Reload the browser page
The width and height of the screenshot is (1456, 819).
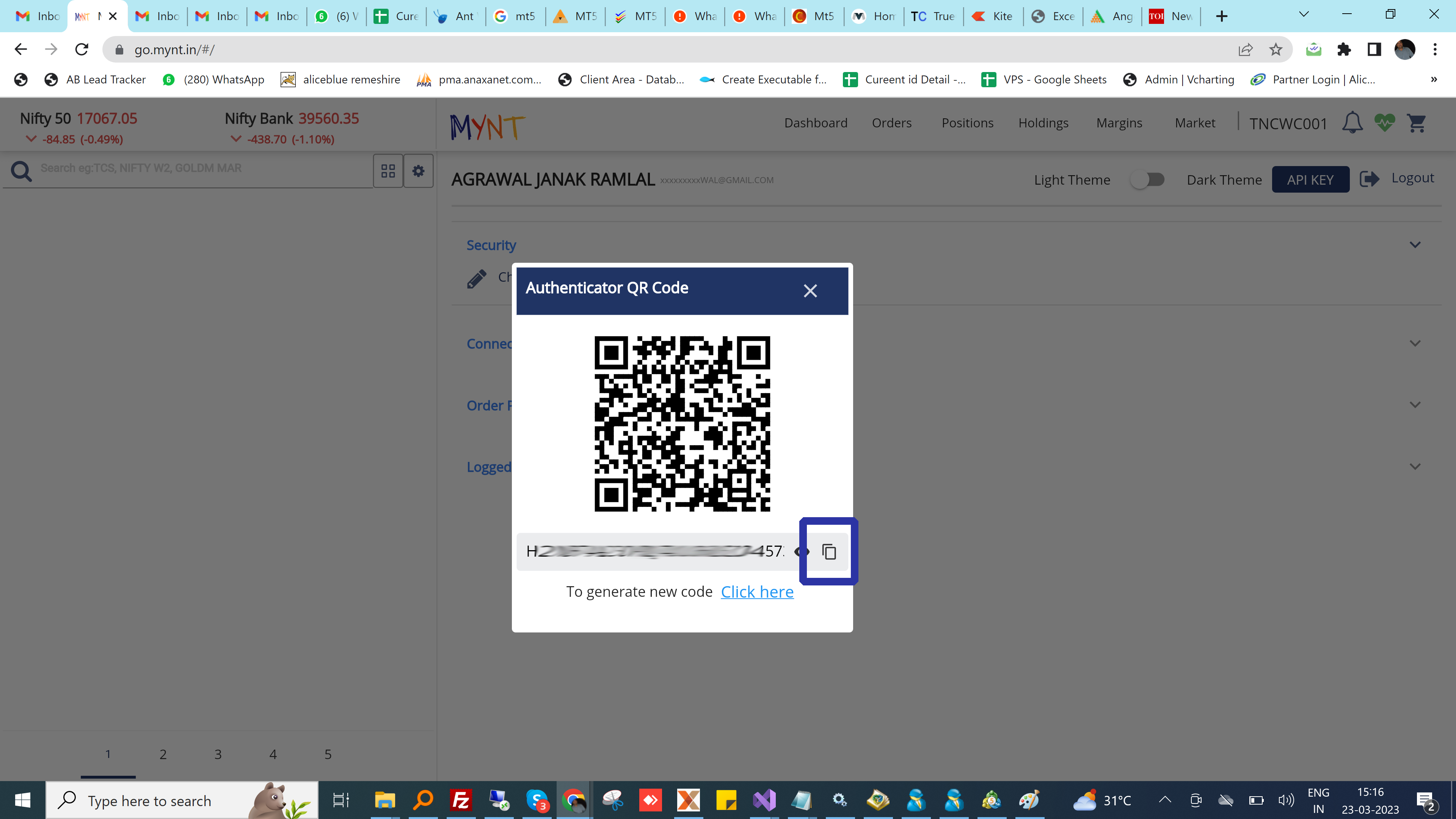[82, 50]
